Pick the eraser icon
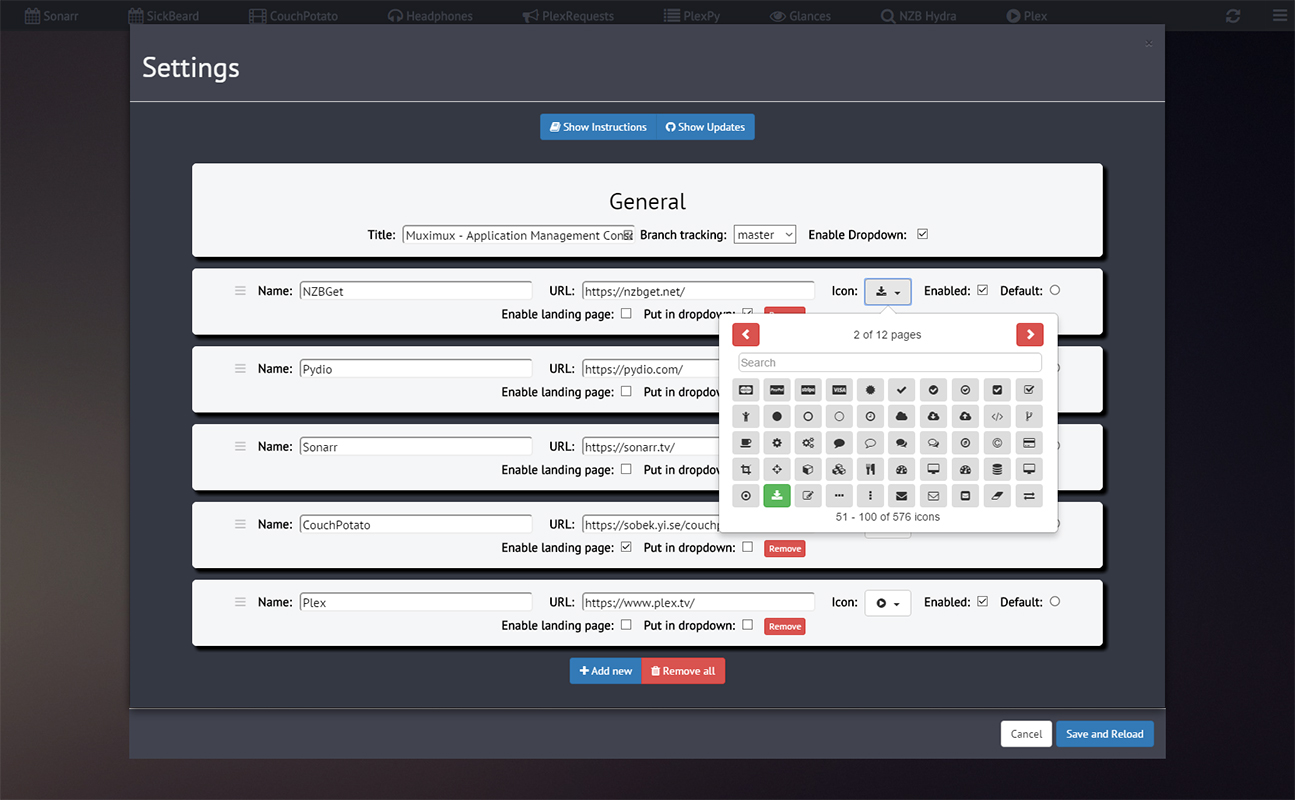Image resolution: width=1295 pixels, height=800 pixels. [997, 496]
